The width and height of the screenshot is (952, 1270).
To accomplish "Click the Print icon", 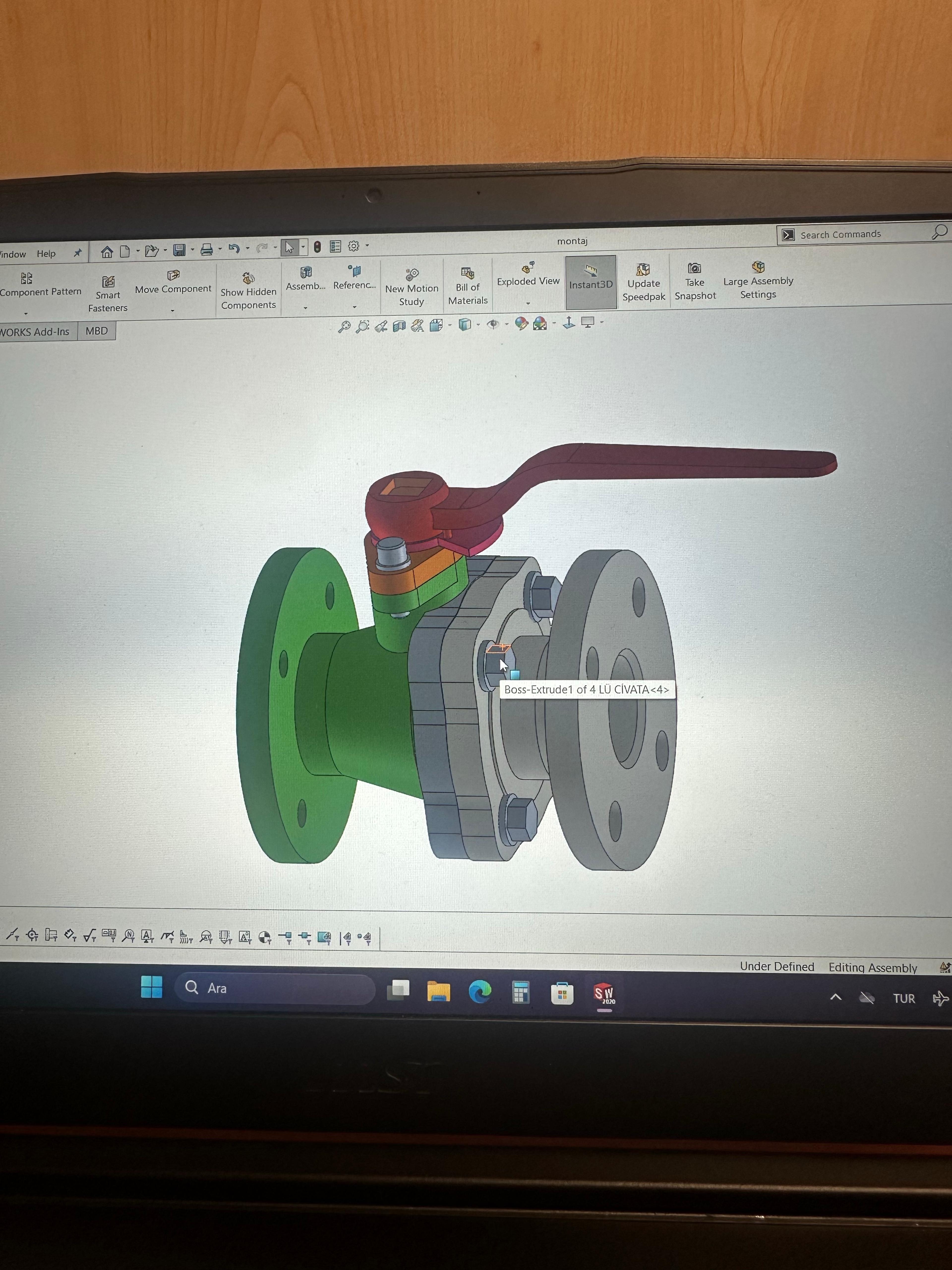I will pyautogui.click(x=207, y=249).
